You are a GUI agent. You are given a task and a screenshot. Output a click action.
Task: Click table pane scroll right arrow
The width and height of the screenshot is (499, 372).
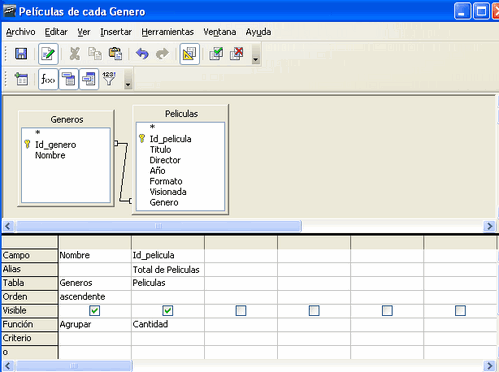click(x=489, y=226)
